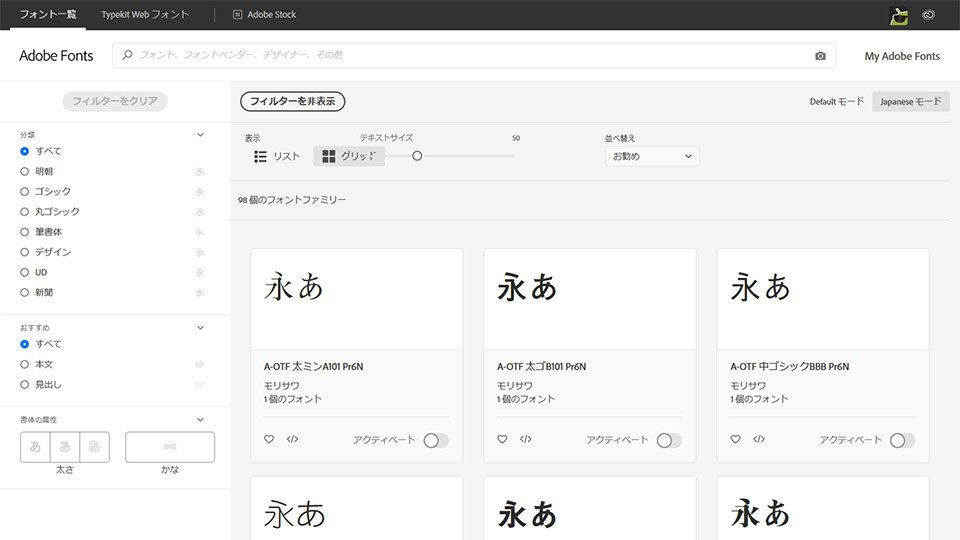Select すべて under 分類

point(24,151)
